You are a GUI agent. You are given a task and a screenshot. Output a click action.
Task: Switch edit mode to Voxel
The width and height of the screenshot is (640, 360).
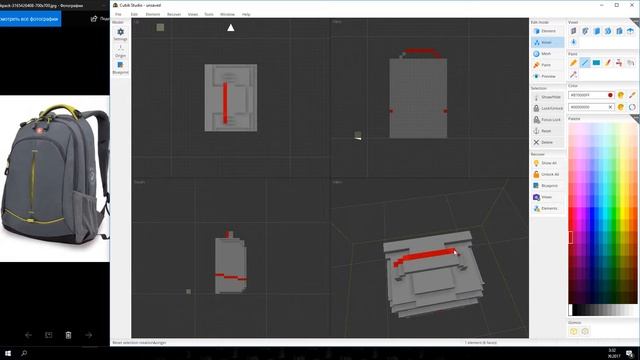point(547,42)
